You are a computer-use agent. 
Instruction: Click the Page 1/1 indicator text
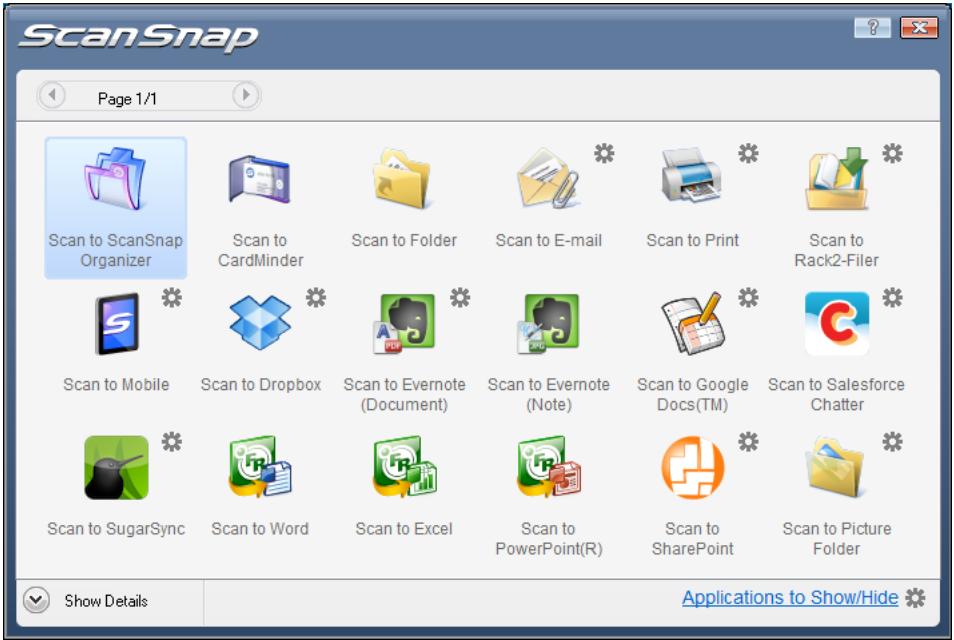[127, 99]
